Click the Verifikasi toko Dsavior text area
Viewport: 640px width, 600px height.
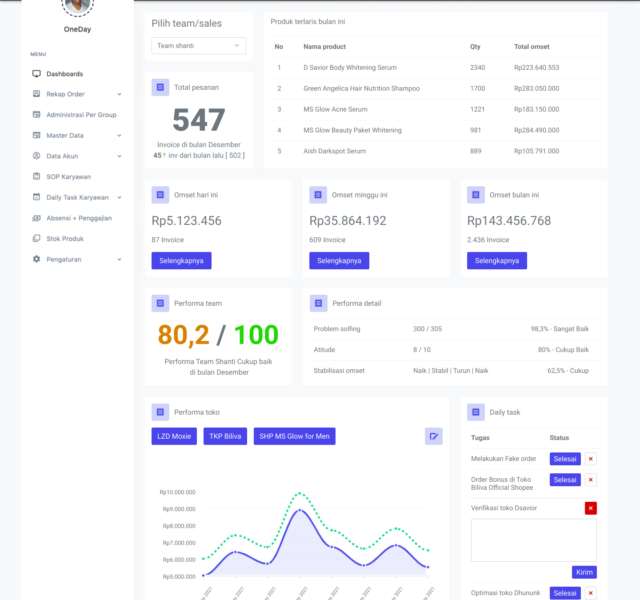pos(534,540)
